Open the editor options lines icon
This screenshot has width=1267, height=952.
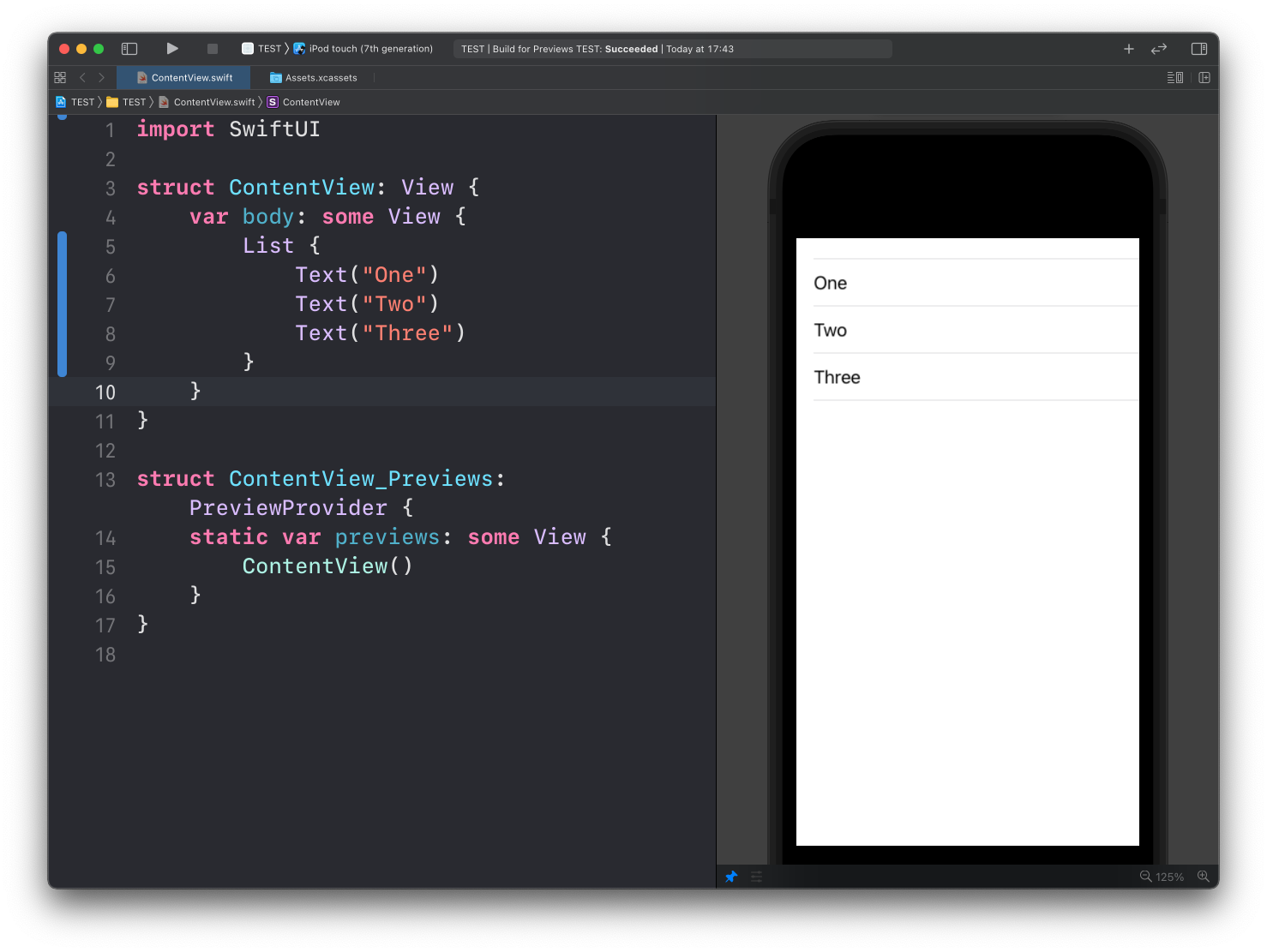[1174, 78]
